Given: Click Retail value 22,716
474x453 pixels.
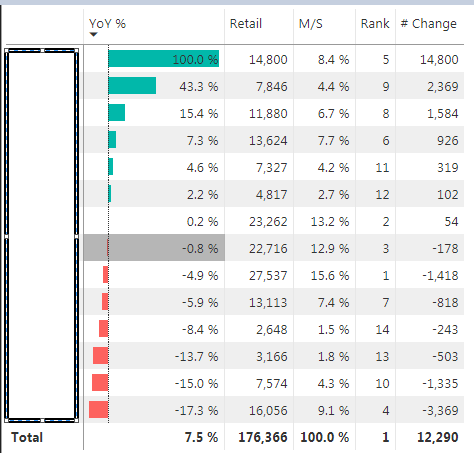Looking at the screenshot, I should coord(268,249).
